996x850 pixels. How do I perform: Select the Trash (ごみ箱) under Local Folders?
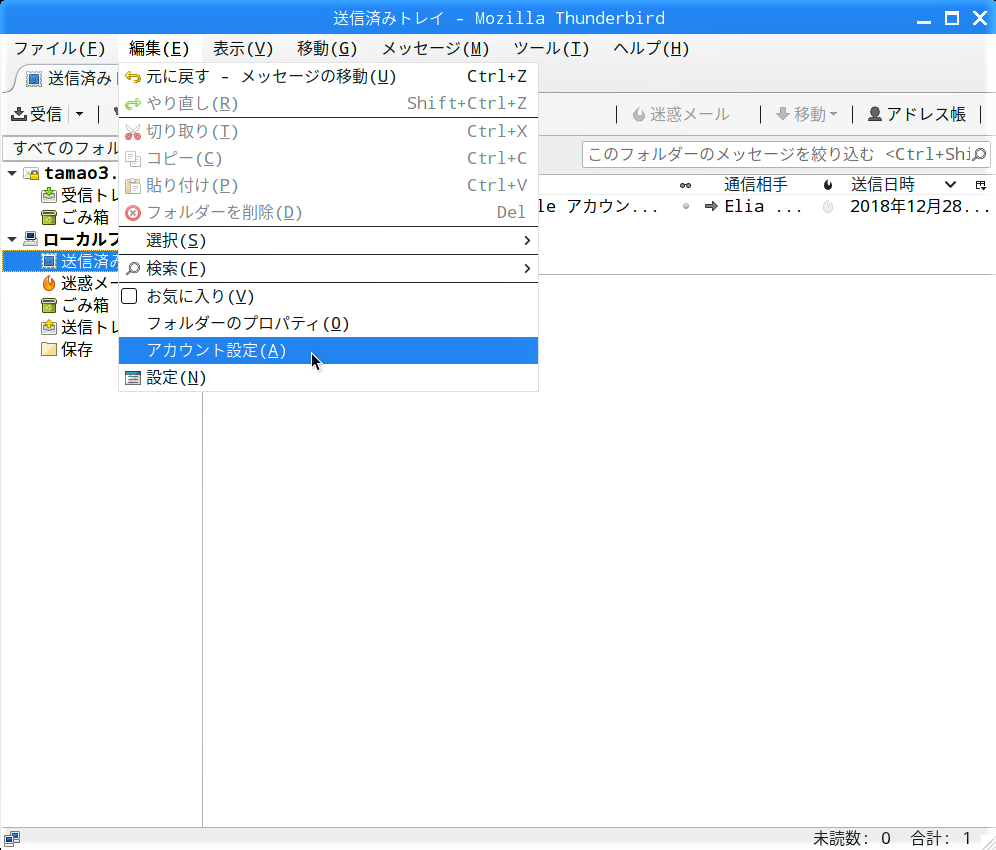pyautogui.click(x=60, y=306)
